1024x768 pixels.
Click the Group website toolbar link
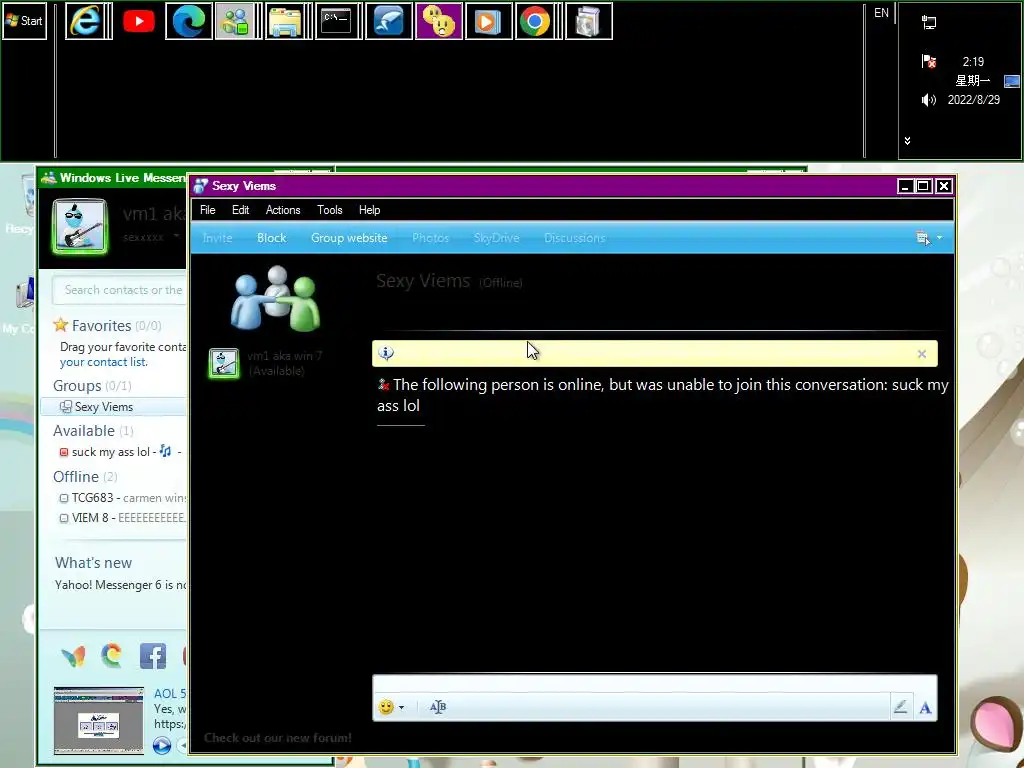349,238
